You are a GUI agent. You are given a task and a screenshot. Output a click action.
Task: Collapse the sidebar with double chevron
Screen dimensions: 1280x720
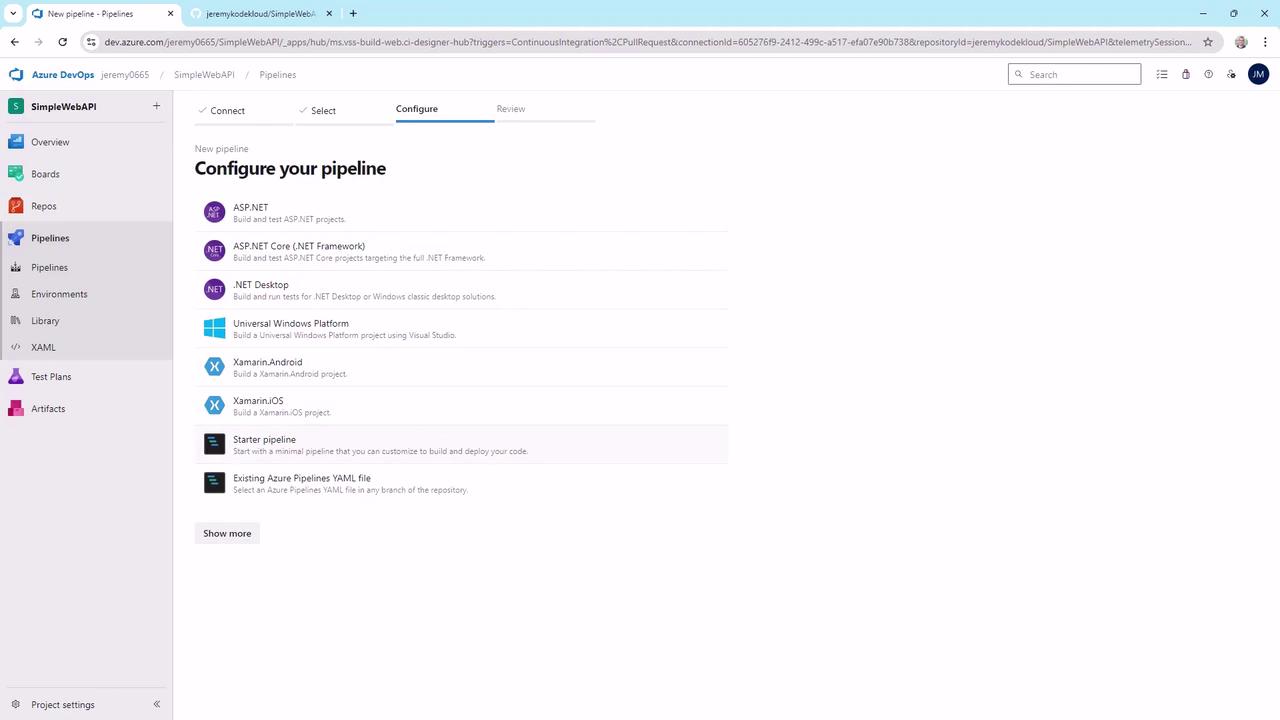pos(156,705)
